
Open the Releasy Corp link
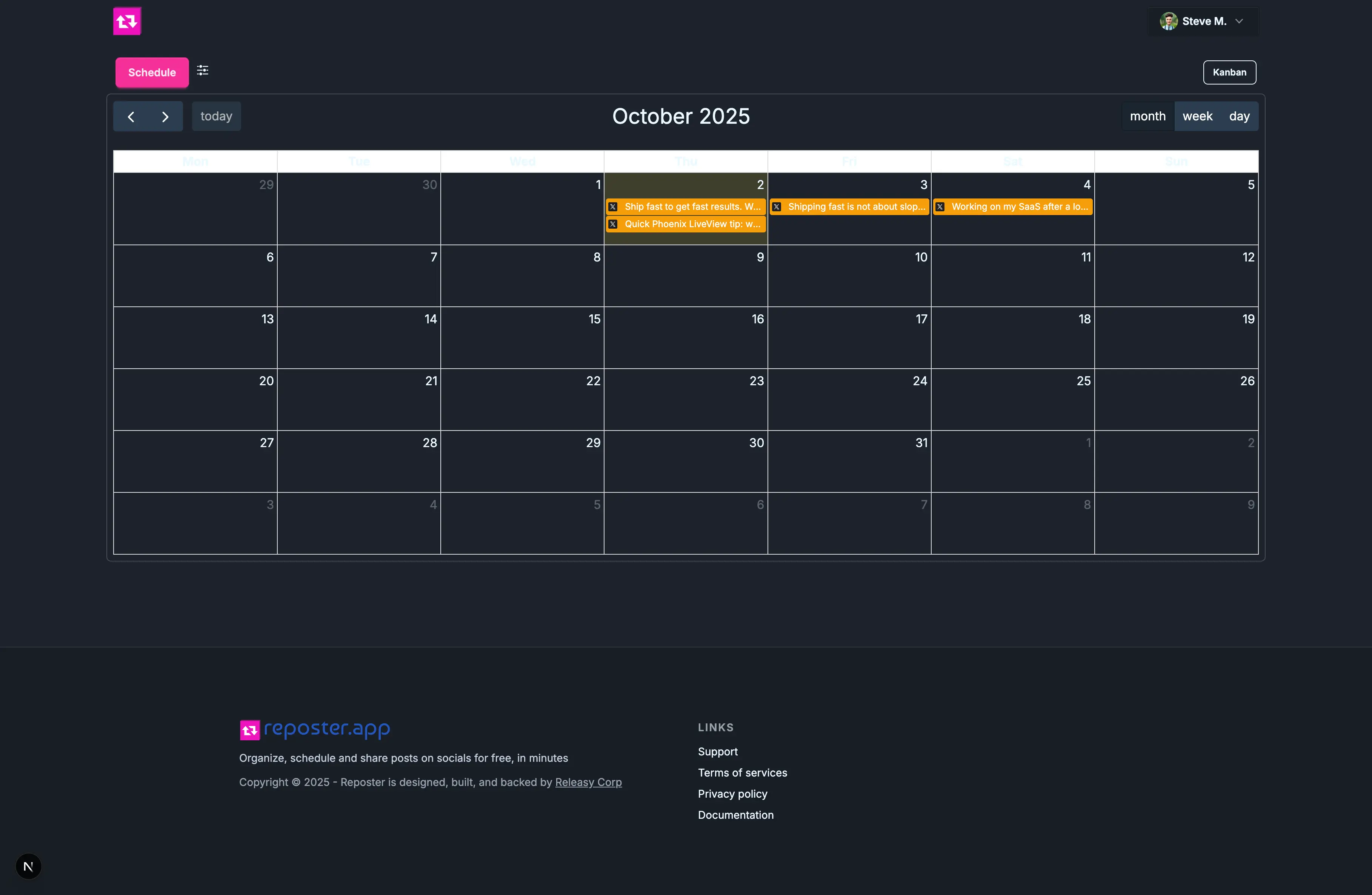point(588,782)
